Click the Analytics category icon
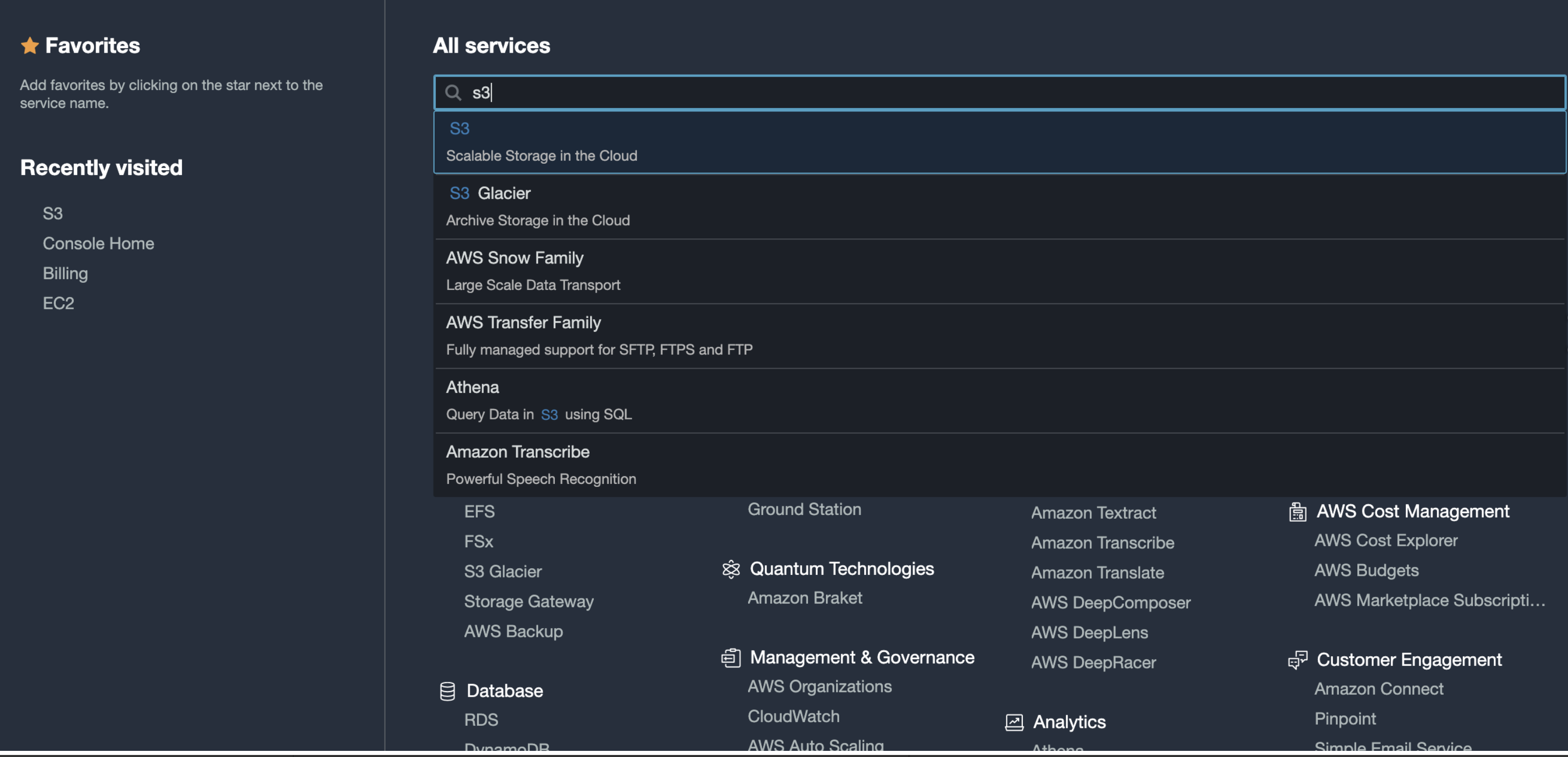 coord(1014,722)
